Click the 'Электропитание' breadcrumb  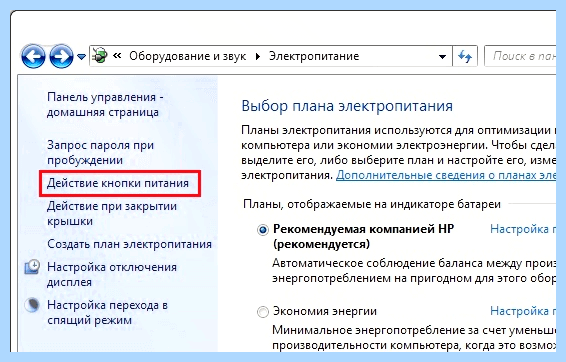(314, 56)
